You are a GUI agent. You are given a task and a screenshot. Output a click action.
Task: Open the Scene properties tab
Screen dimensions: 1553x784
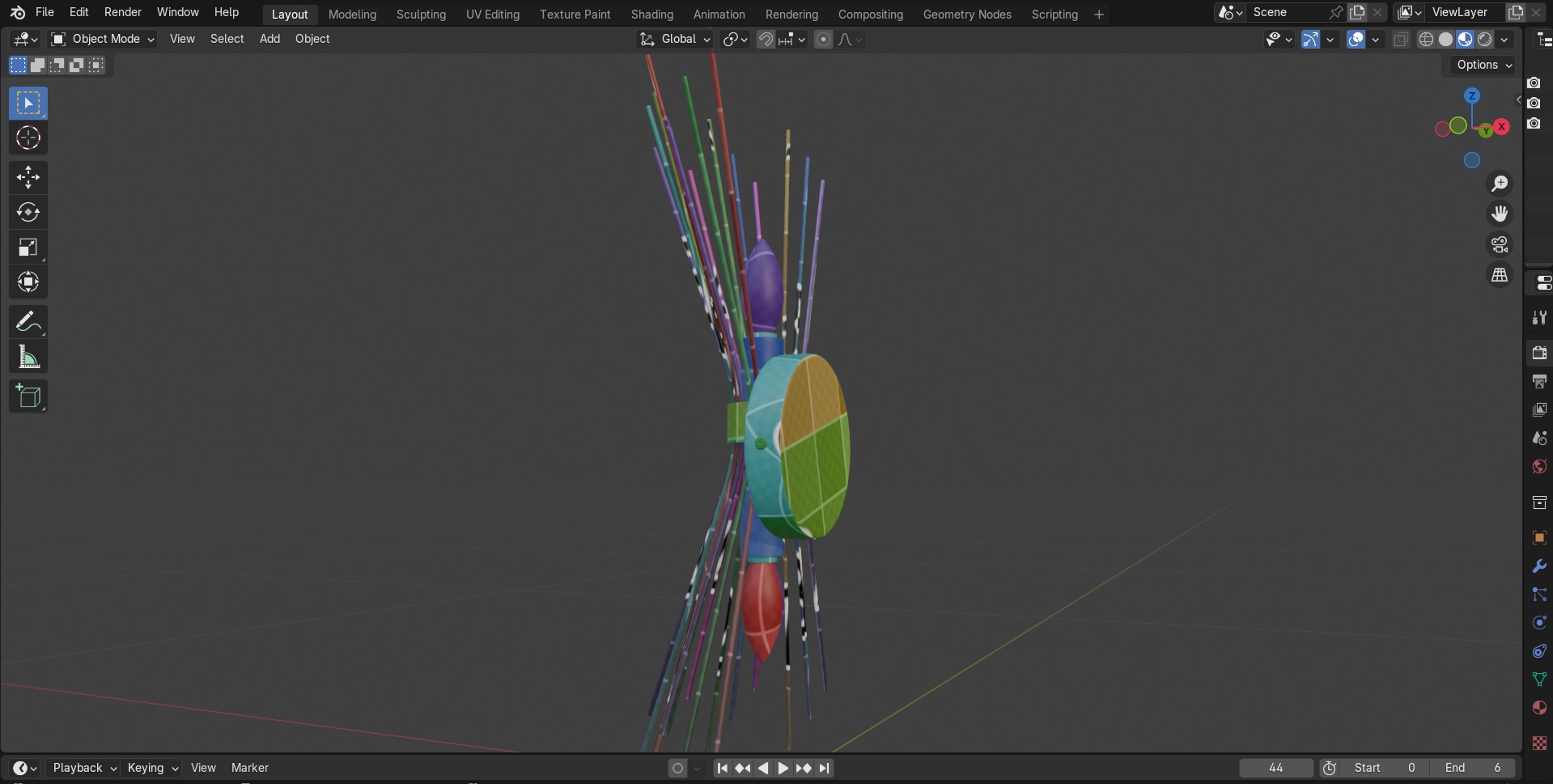[x=1539, y=438]
